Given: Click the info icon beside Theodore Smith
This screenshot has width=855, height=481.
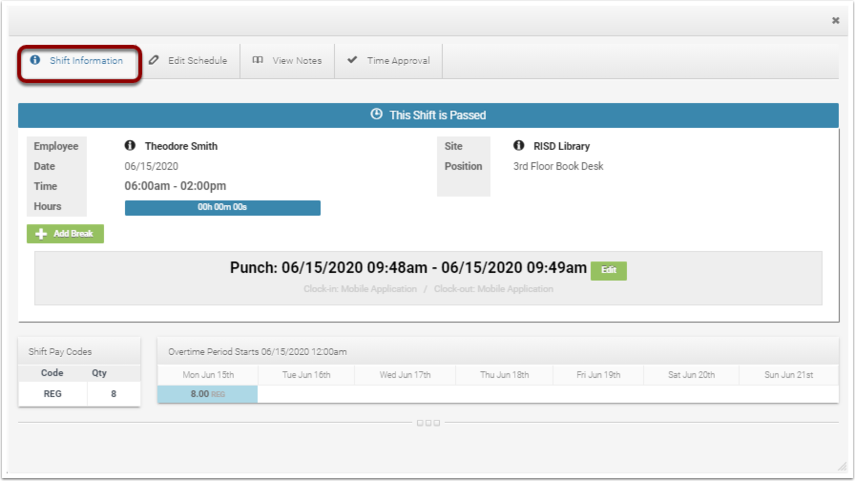Looking at the screenshot, I should coord(130,146).
